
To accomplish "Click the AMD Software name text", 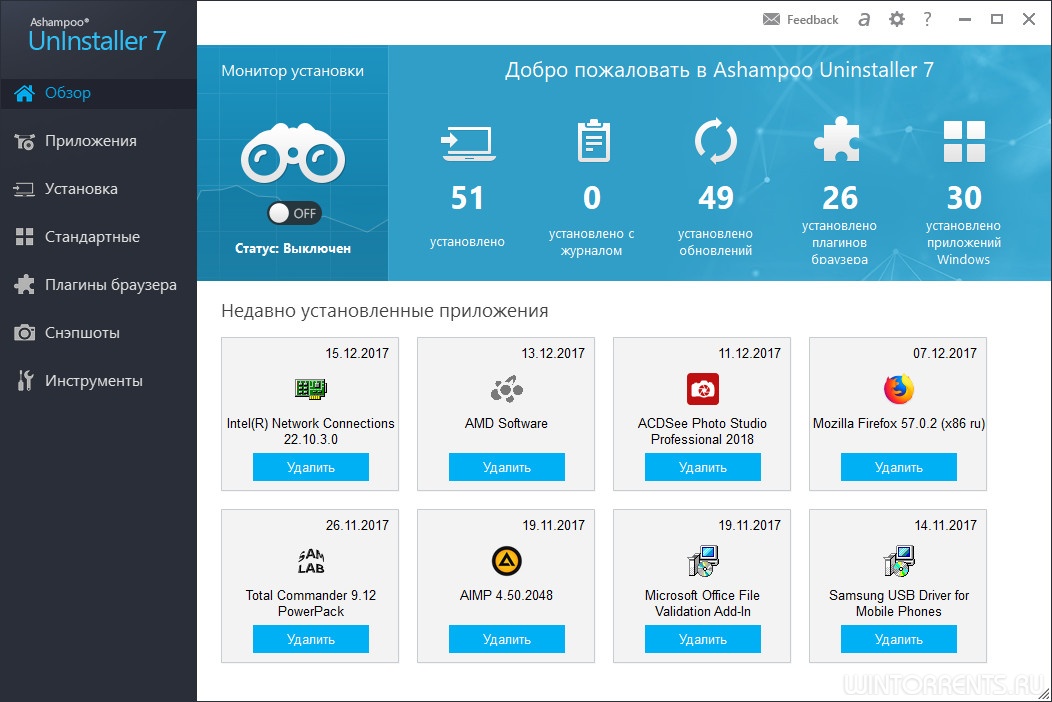I will point(507,423).
